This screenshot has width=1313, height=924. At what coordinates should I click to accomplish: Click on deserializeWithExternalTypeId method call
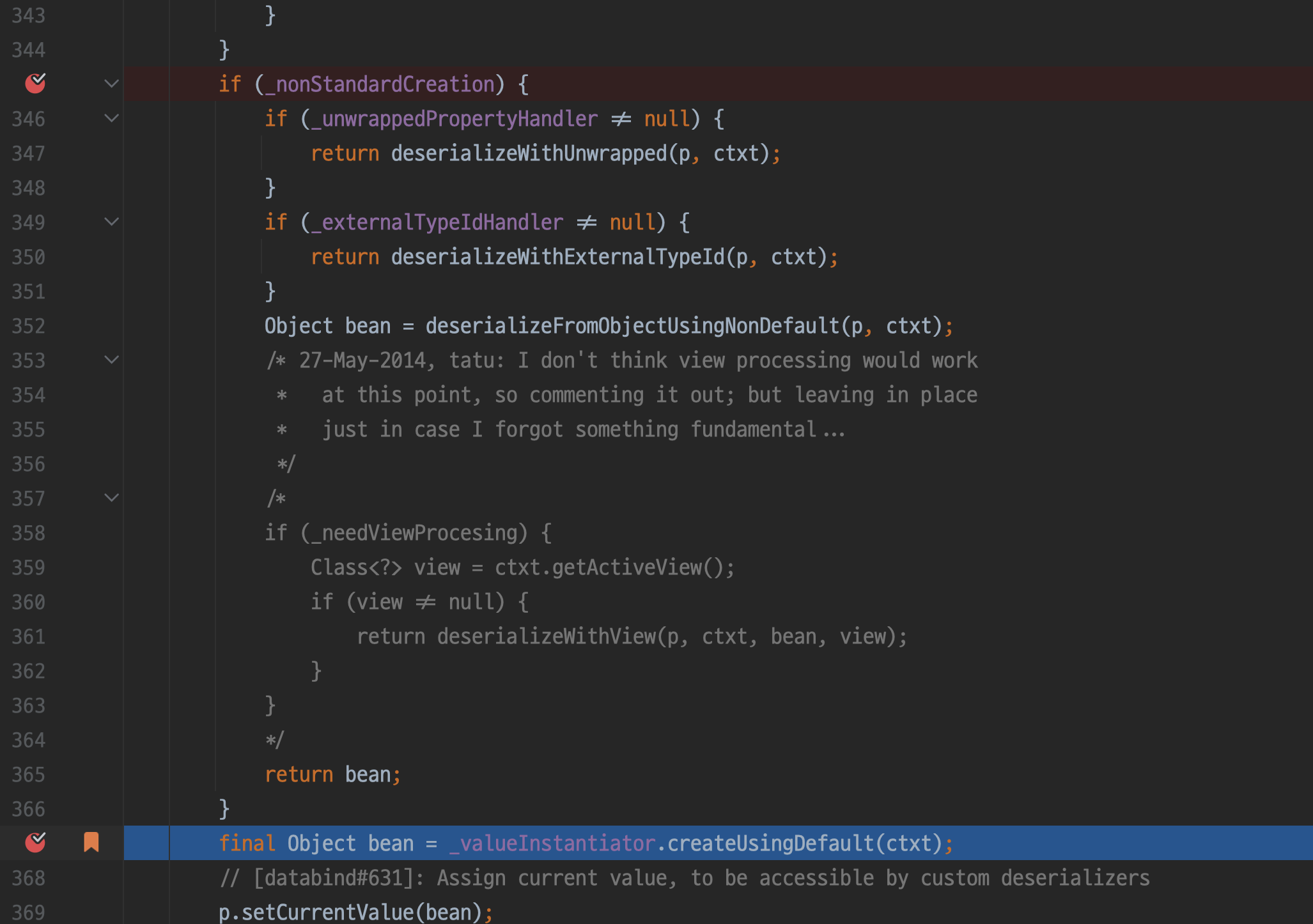[558, 257]
